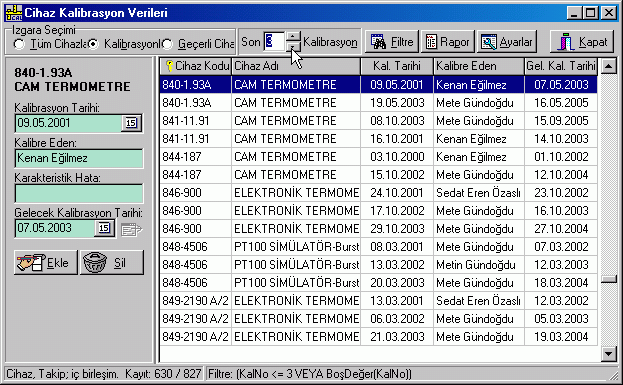Sort by Cihaz Adı column header
The height and width of the screenshot is (385, 623).
(296, 66)
